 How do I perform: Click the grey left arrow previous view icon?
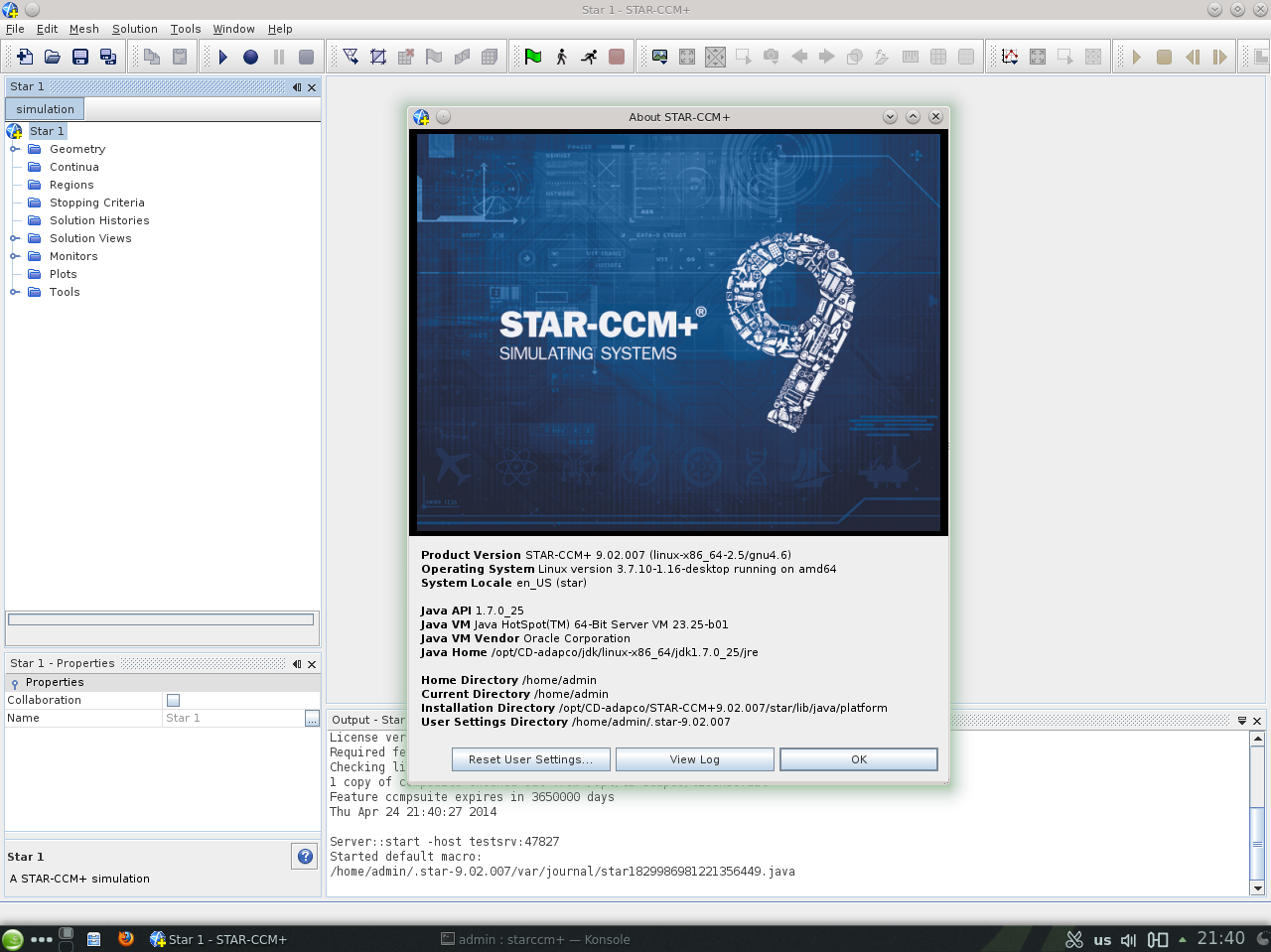tap(799, 57)
